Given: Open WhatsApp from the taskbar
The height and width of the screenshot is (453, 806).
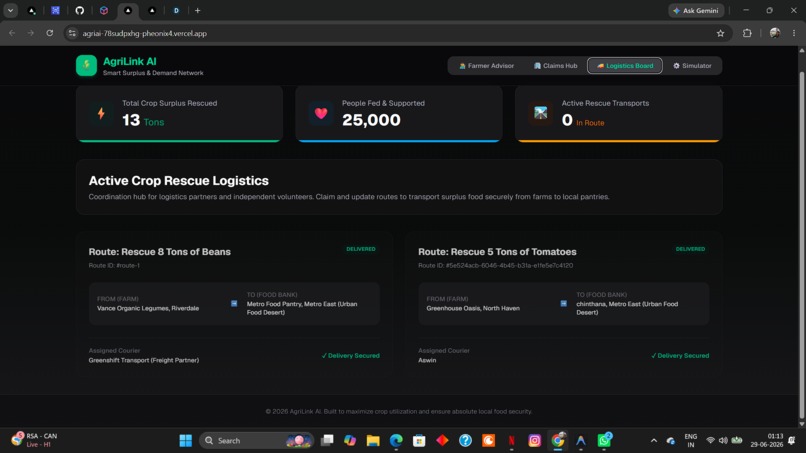Looking at the screenshot, I should pyautogui.click(x=604, y=441).
